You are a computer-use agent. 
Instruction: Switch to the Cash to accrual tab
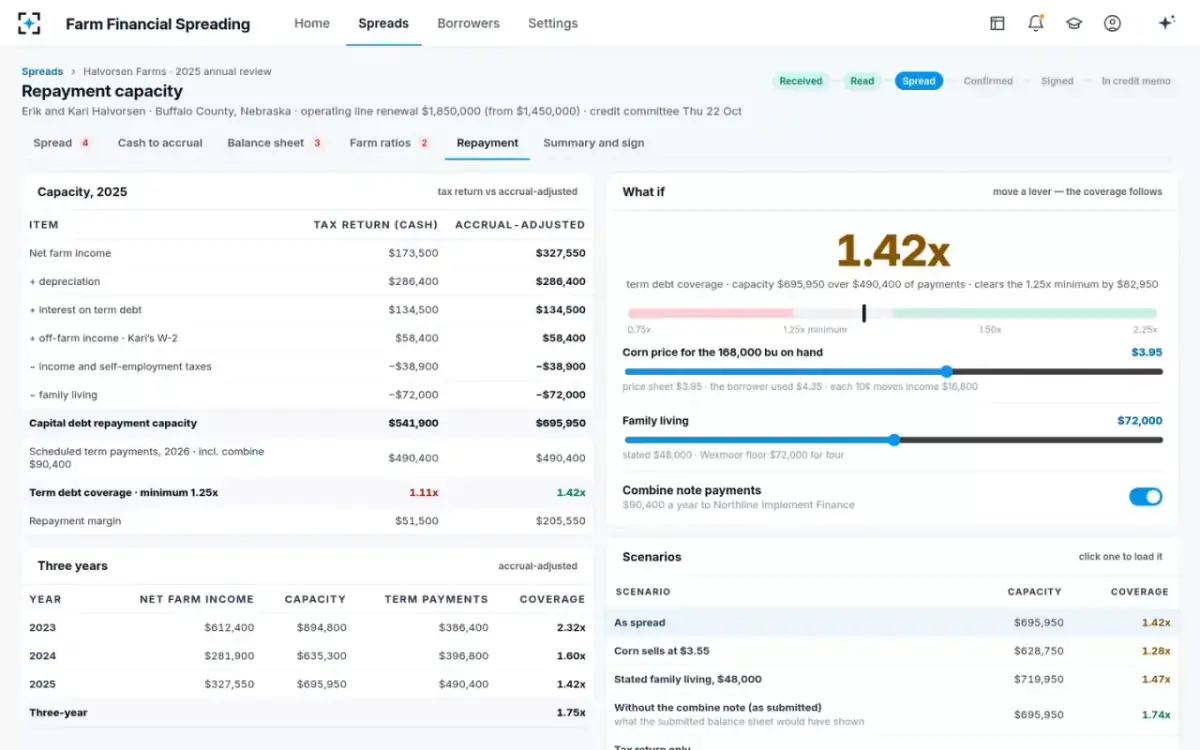tap(160, 143)
